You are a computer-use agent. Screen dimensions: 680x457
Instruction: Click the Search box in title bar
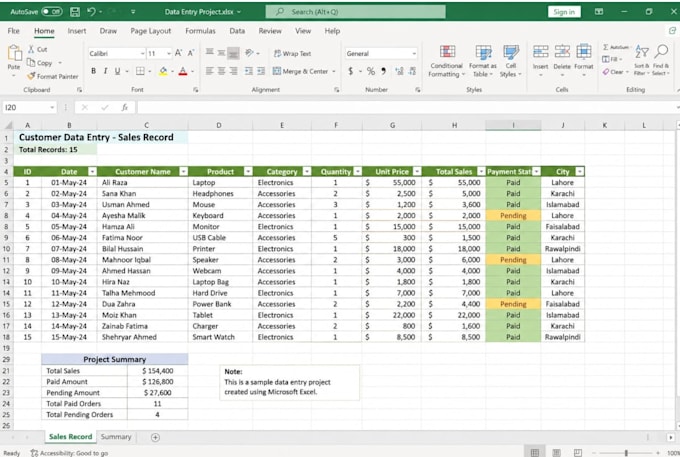coord(356,12)
